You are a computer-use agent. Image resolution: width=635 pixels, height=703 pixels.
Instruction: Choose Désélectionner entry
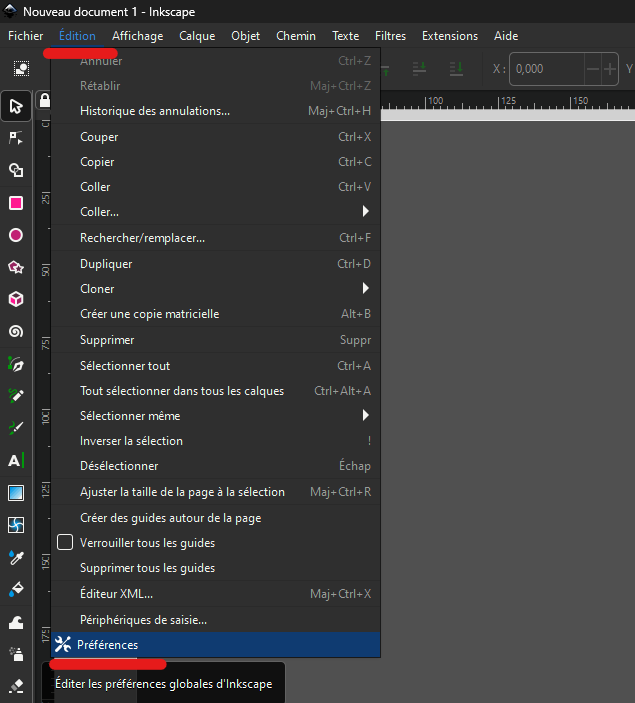tap(216, 466)
